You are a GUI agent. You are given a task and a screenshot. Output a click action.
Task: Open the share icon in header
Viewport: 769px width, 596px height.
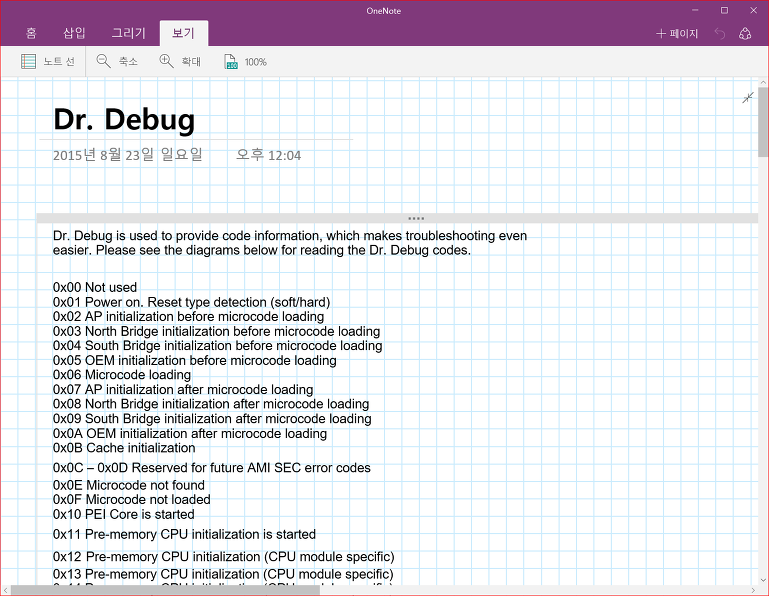(x=745, y=33)
